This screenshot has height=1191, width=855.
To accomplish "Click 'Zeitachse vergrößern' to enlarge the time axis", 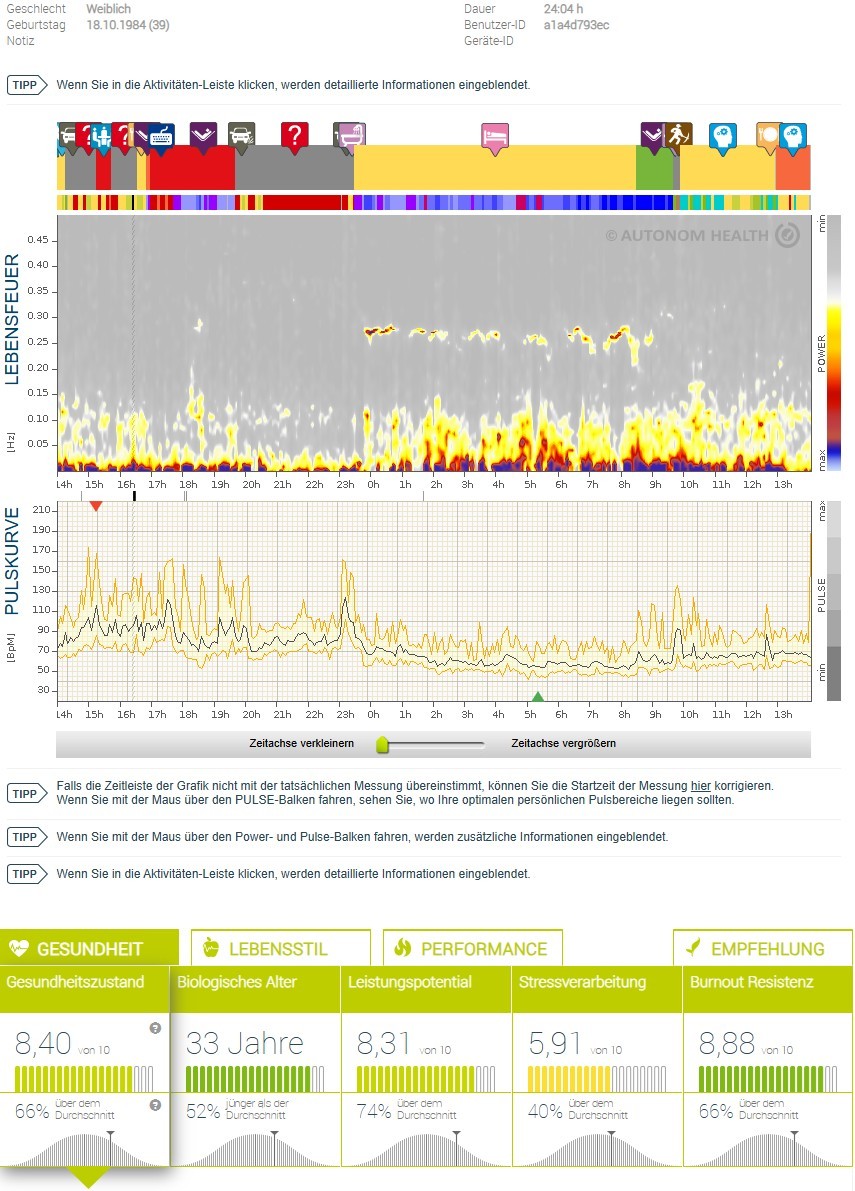I will [563, 744].
